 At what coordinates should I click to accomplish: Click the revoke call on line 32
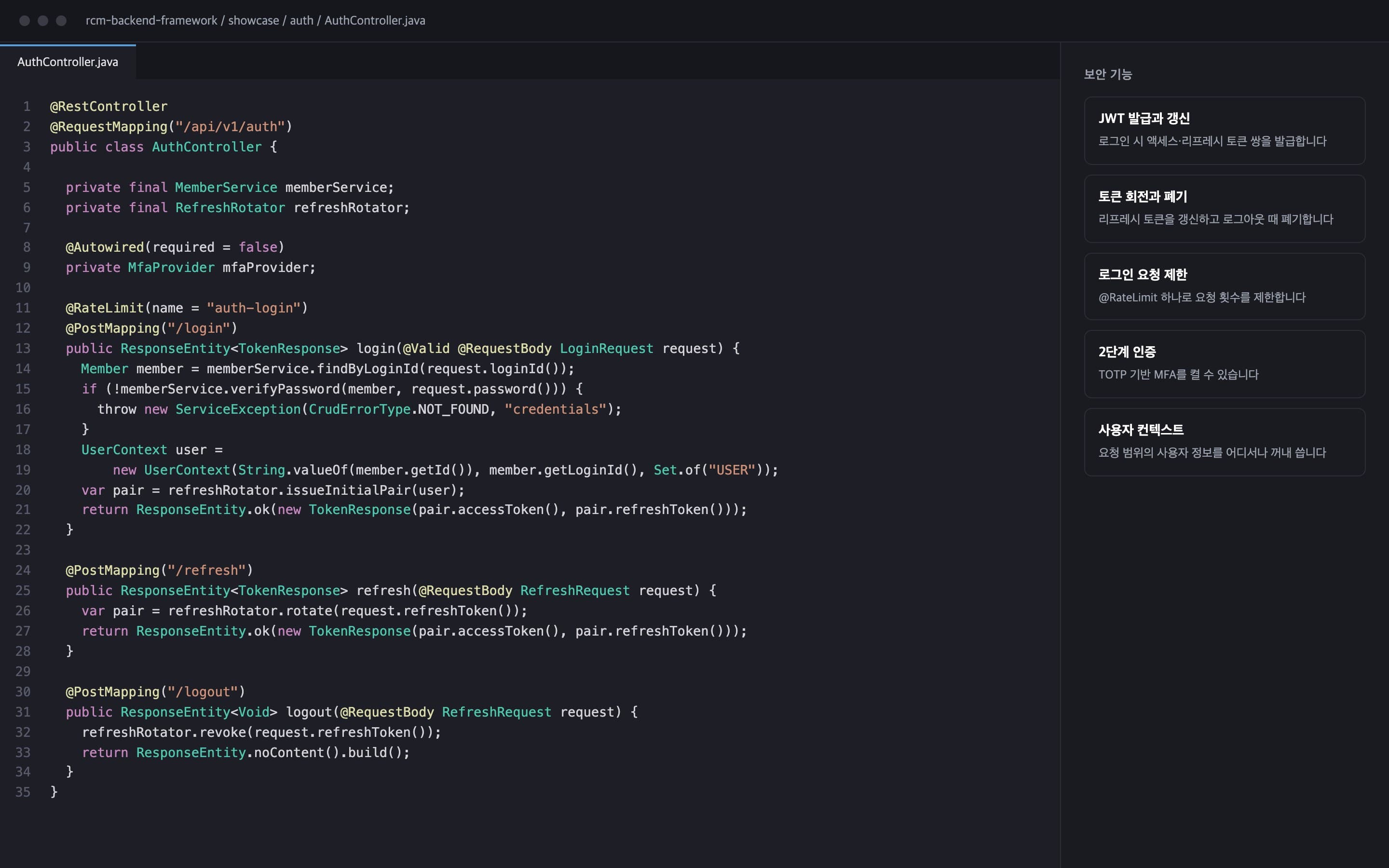(222, 732)
